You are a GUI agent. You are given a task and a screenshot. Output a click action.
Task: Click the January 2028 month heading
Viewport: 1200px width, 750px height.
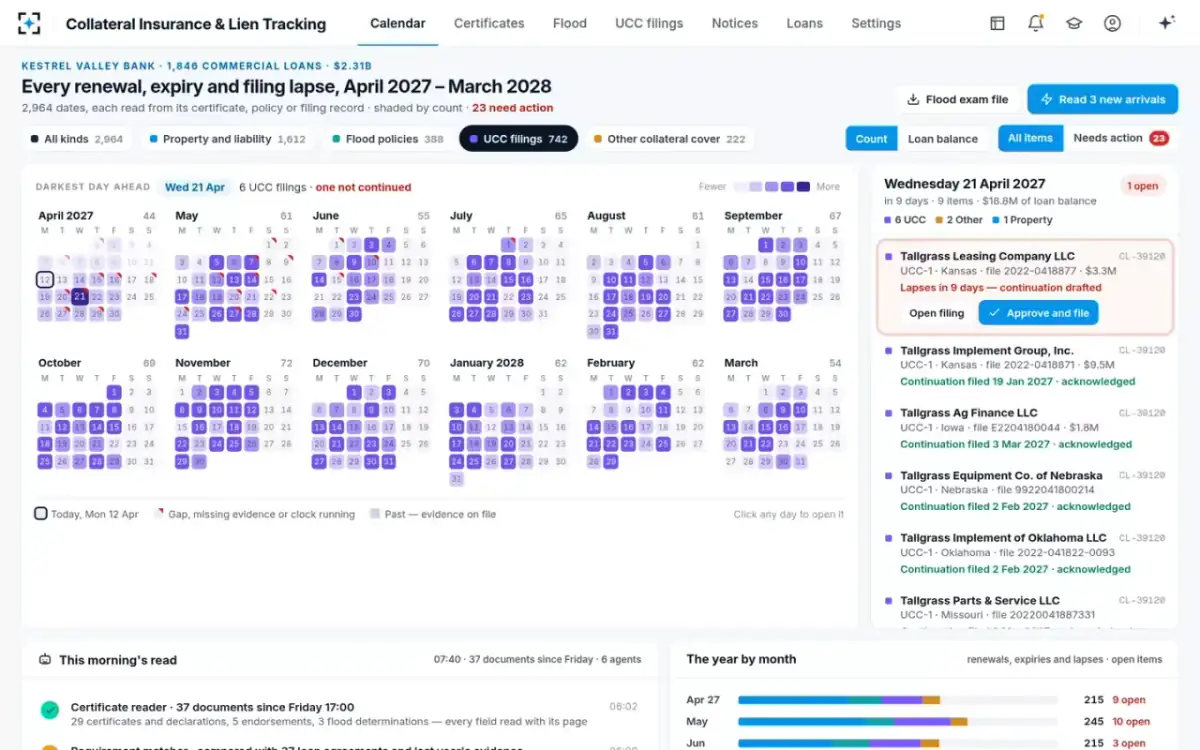click(486, 363)
